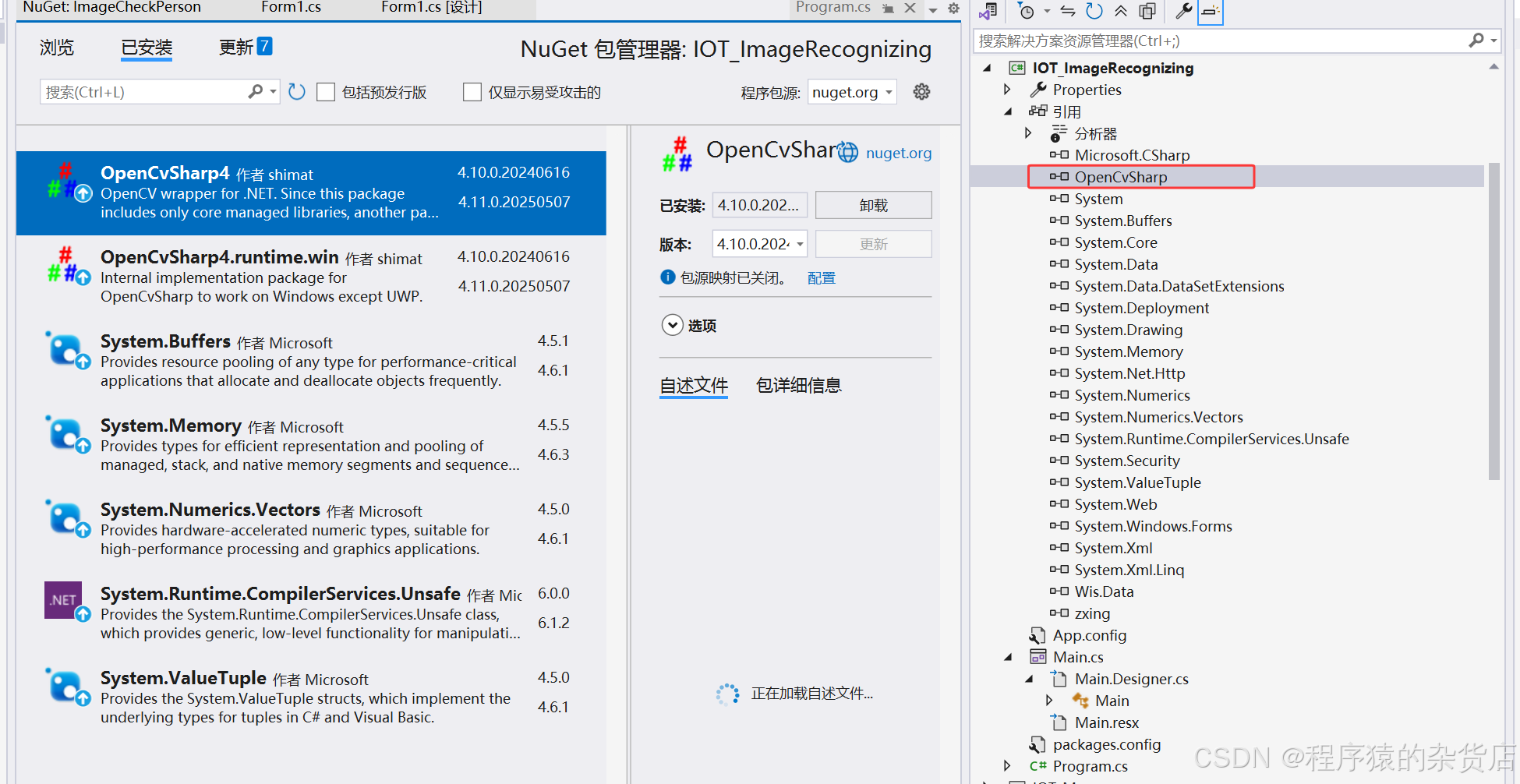Image resolution: width=1520 pixels, height=784 pixels.
Task: Click the C# project icon for IOT_ImageRecognizing
Action: (x=1017, y=68)
